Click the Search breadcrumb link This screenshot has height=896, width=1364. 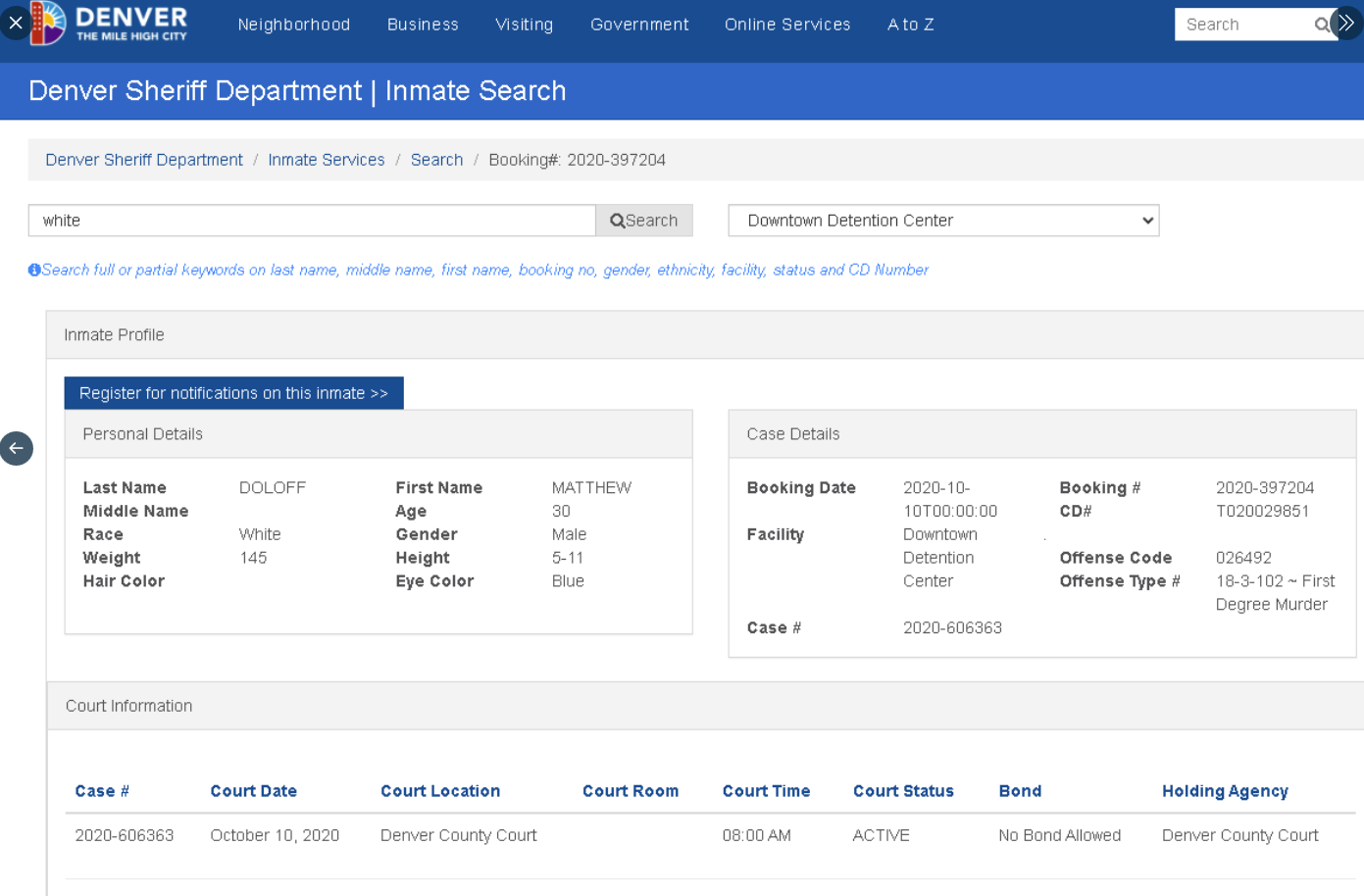click(436, 160)
